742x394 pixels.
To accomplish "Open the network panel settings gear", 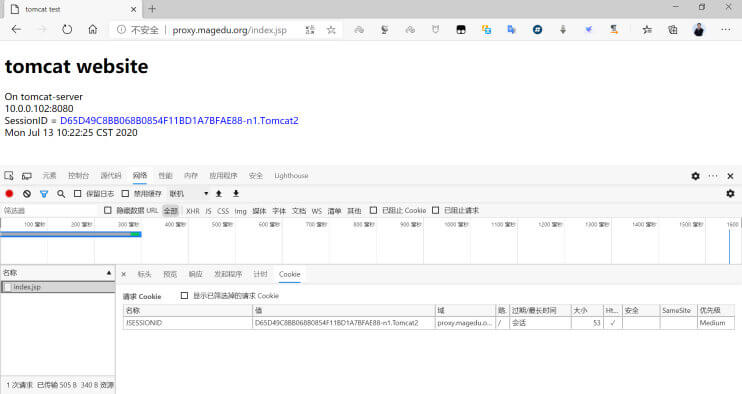I will tap(730, 193).
